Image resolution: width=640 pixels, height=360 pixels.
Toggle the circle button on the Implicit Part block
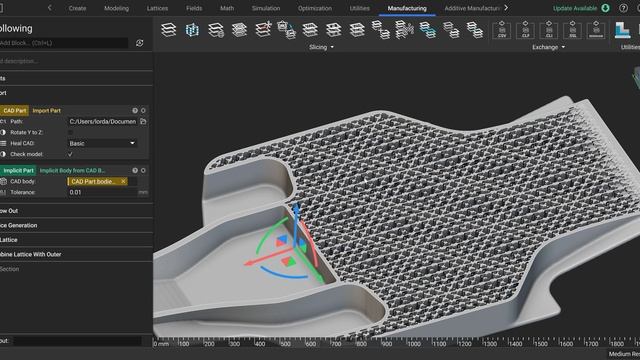(x=143, y=171)
